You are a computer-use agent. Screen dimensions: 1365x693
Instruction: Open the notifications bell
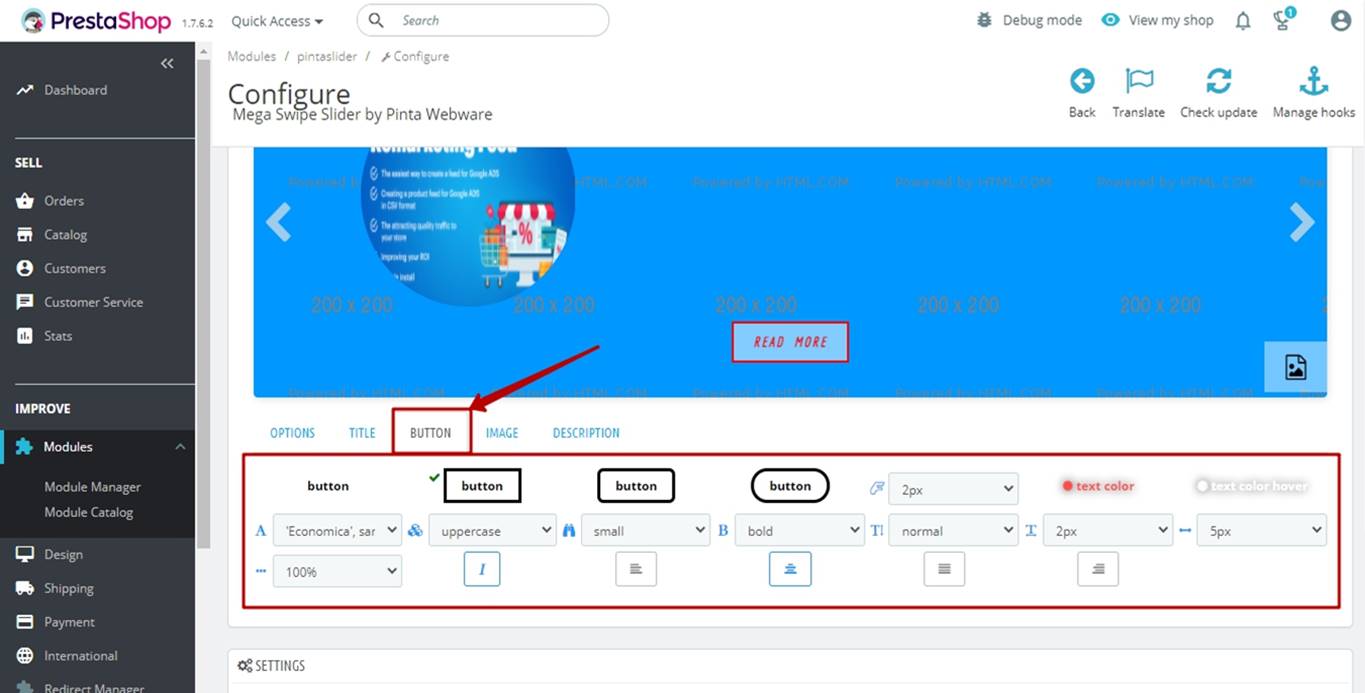click(x=1243, y=21)
